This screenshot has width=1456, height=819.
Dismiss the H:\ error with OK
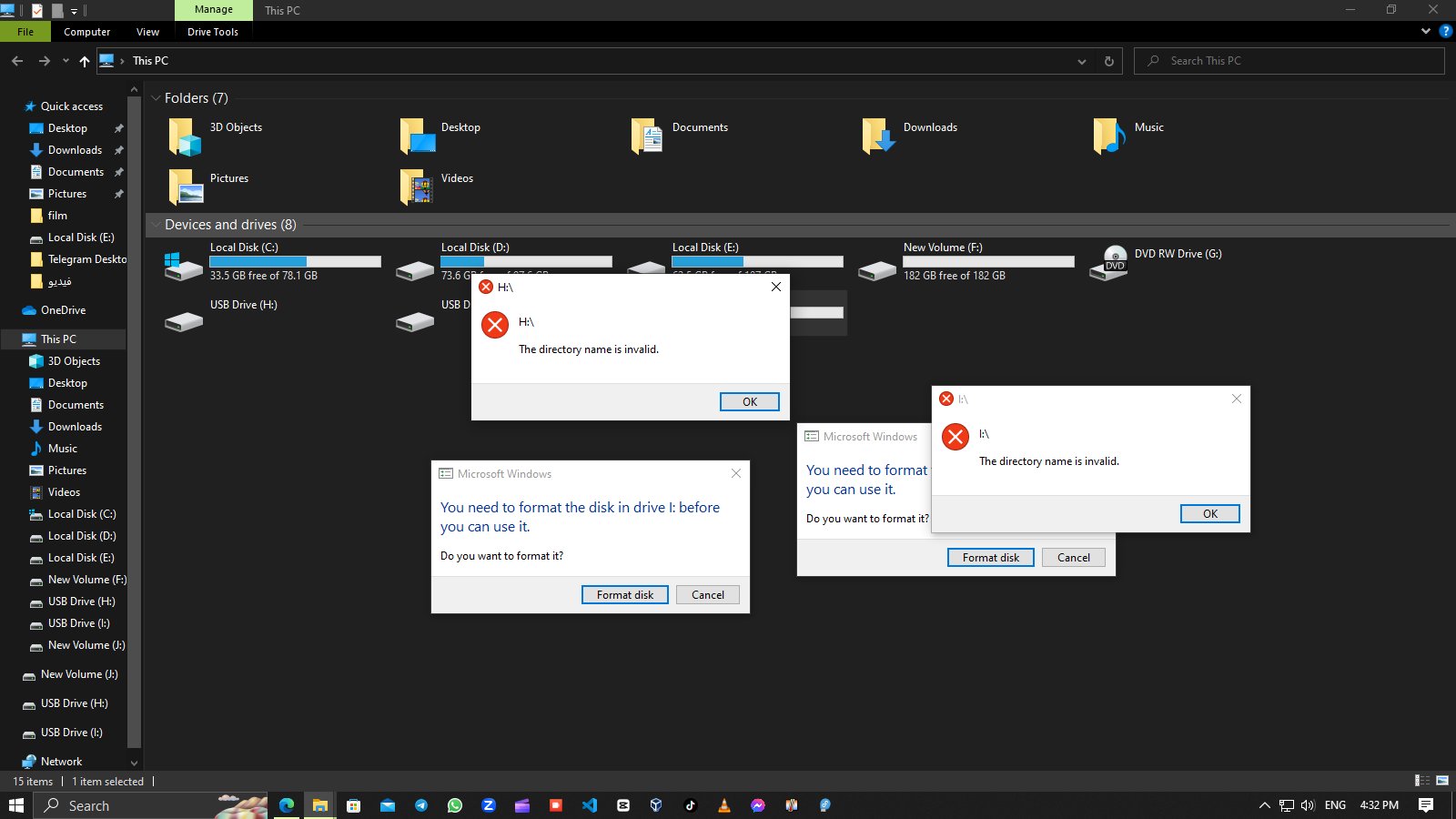(749, 401)
